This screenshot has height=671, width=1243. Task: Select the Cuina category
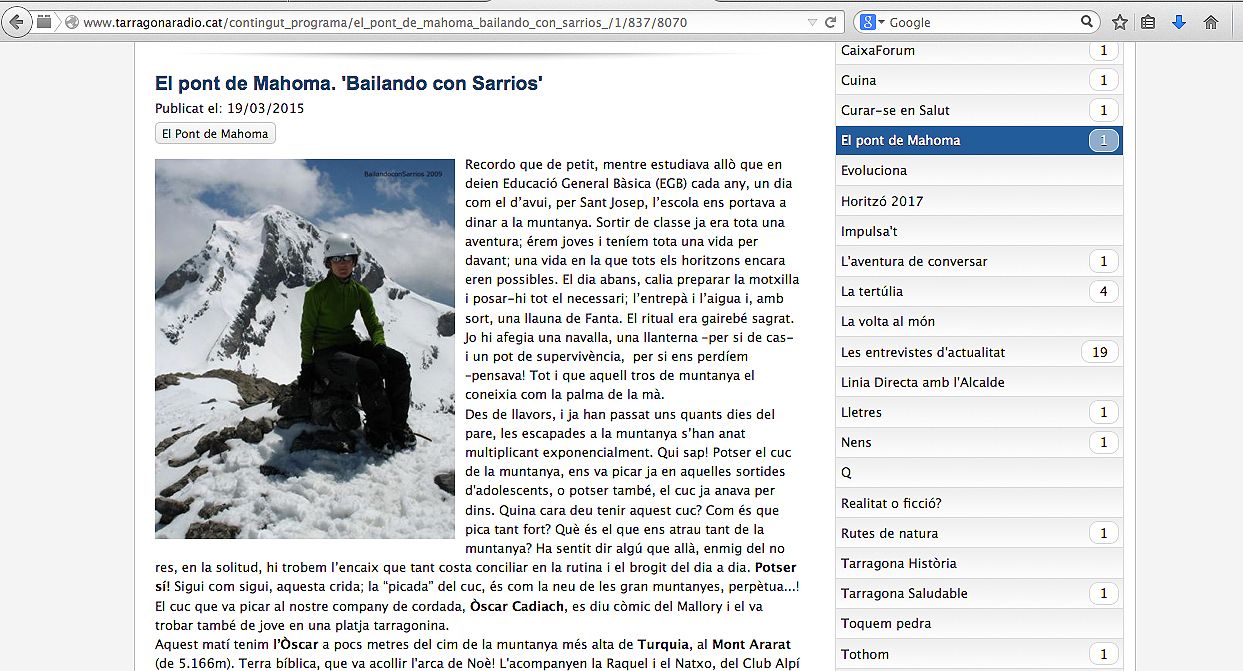click(979, 80)
